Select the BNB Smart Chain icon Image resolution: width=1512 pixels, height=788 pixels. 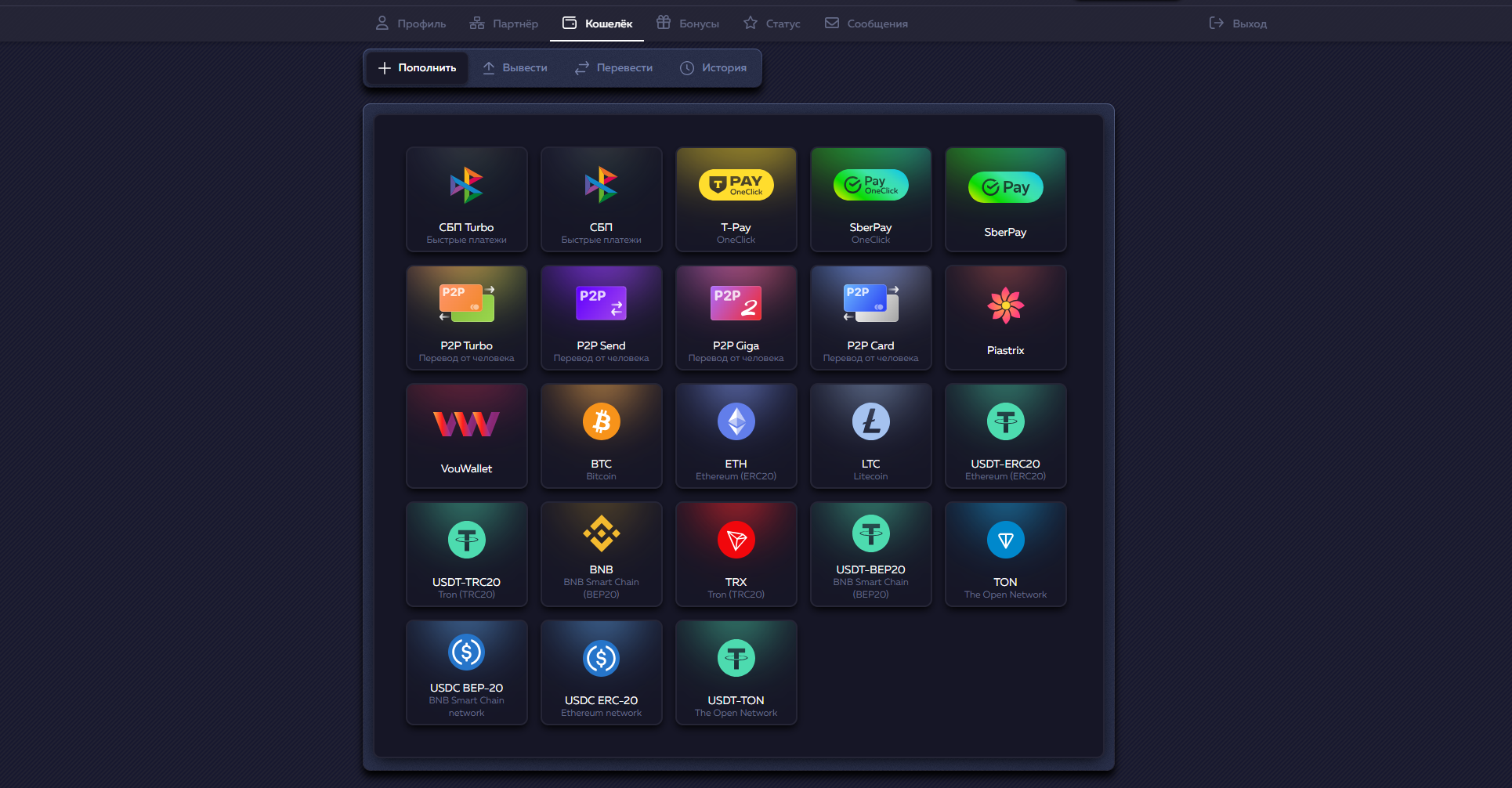602,533
